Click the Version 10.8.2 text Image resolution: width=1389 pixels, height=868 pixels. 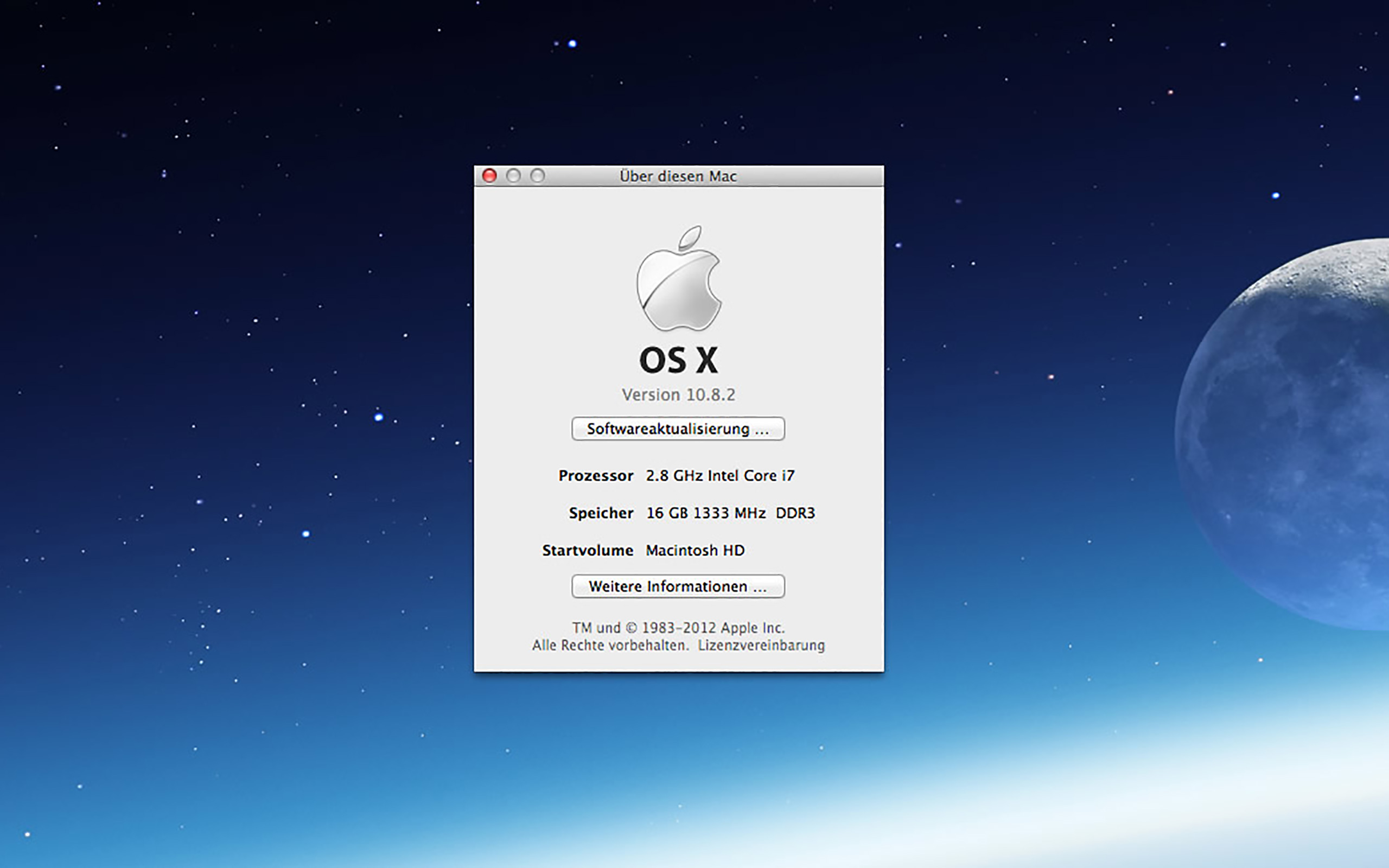pos(678,395)
